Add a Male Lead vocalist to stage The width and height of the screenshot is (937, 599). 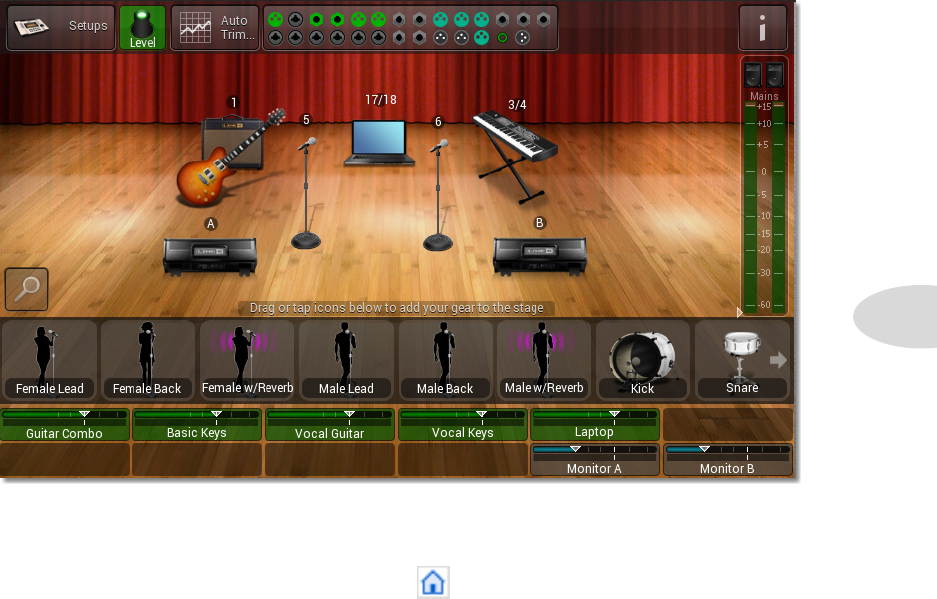pyautogui.click(x=346, y=360)
